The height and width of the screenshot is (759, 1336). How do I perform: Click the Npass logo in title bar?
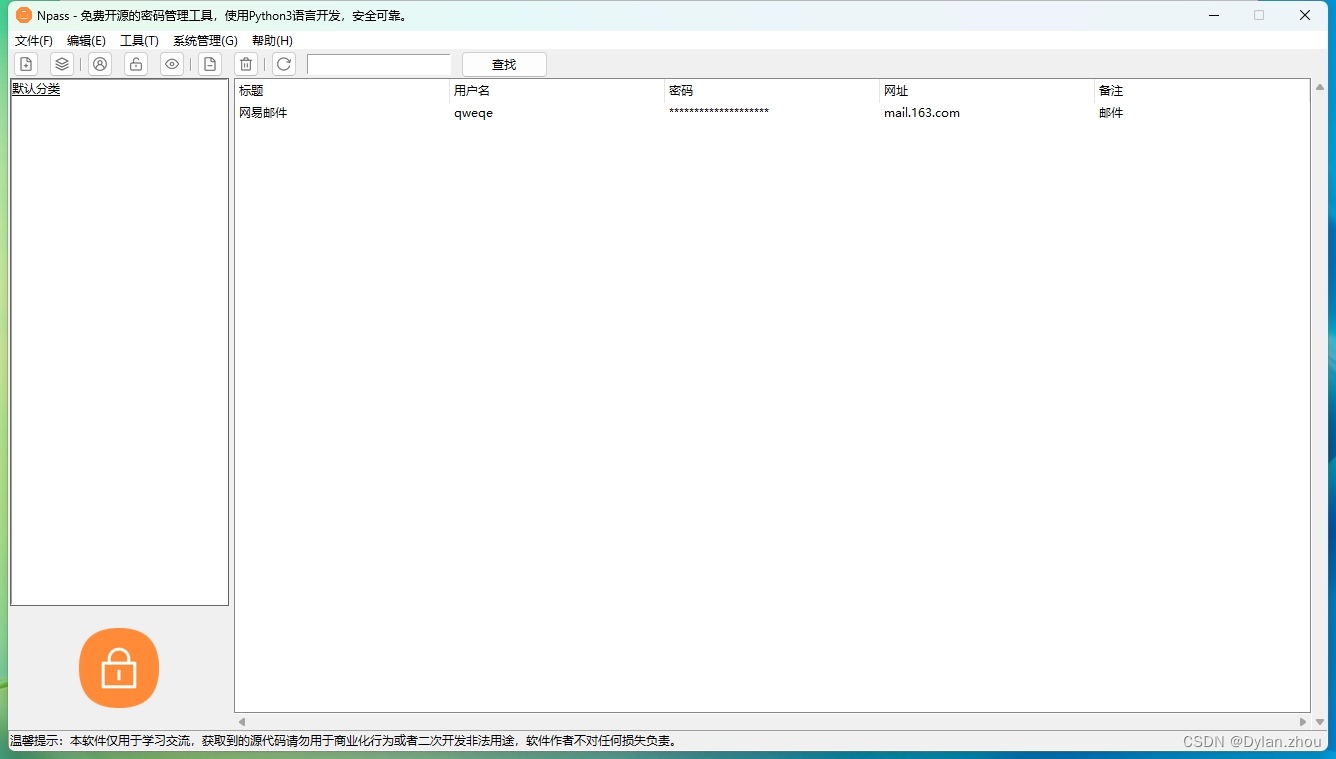(x=22, y=15)
